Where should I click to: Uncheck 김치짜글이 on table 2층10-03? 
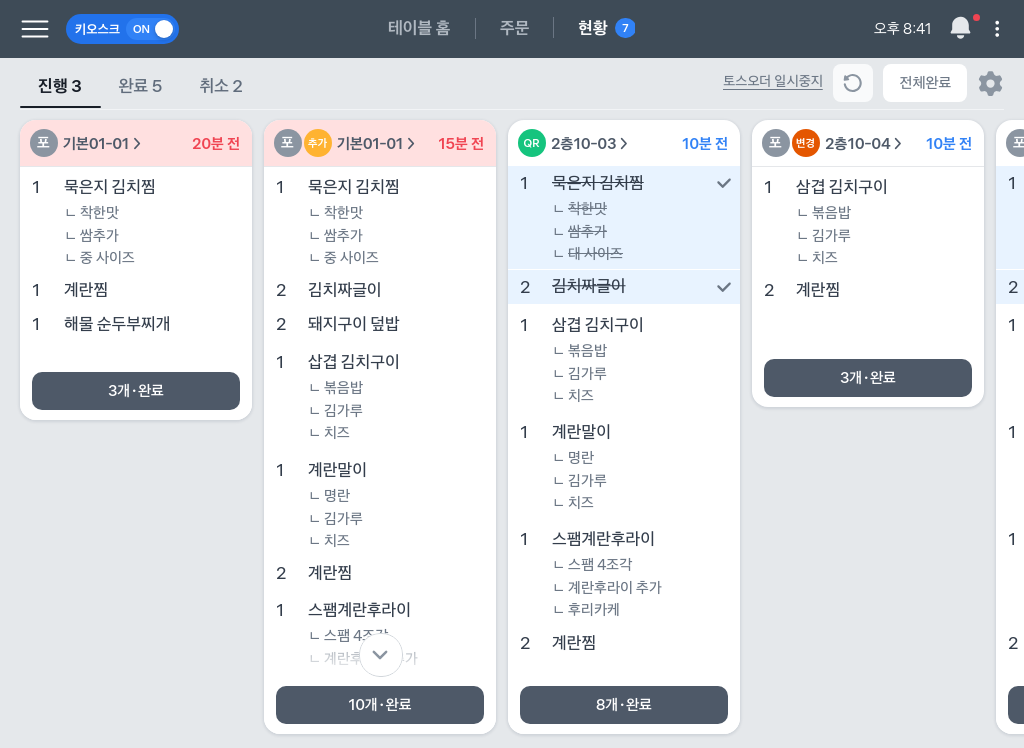pos(724,286)
